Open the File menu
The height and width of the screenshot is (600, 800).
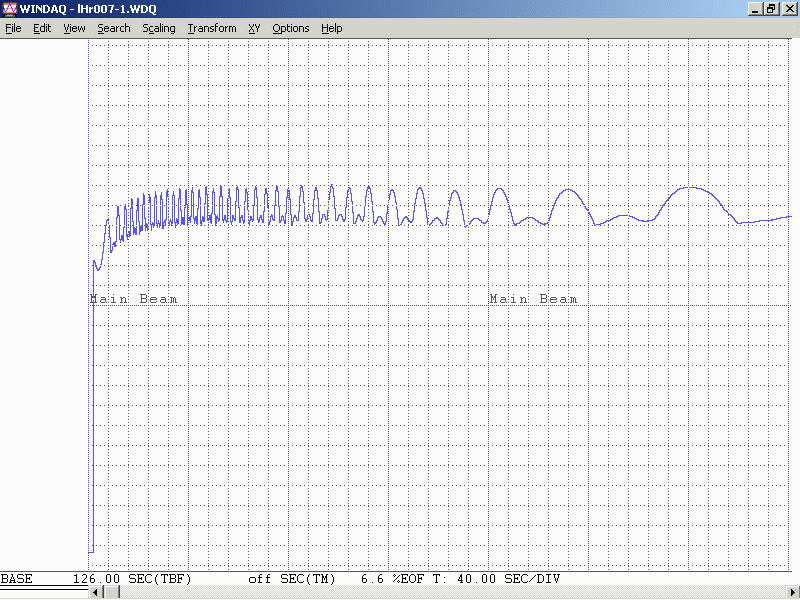[13, 28]
